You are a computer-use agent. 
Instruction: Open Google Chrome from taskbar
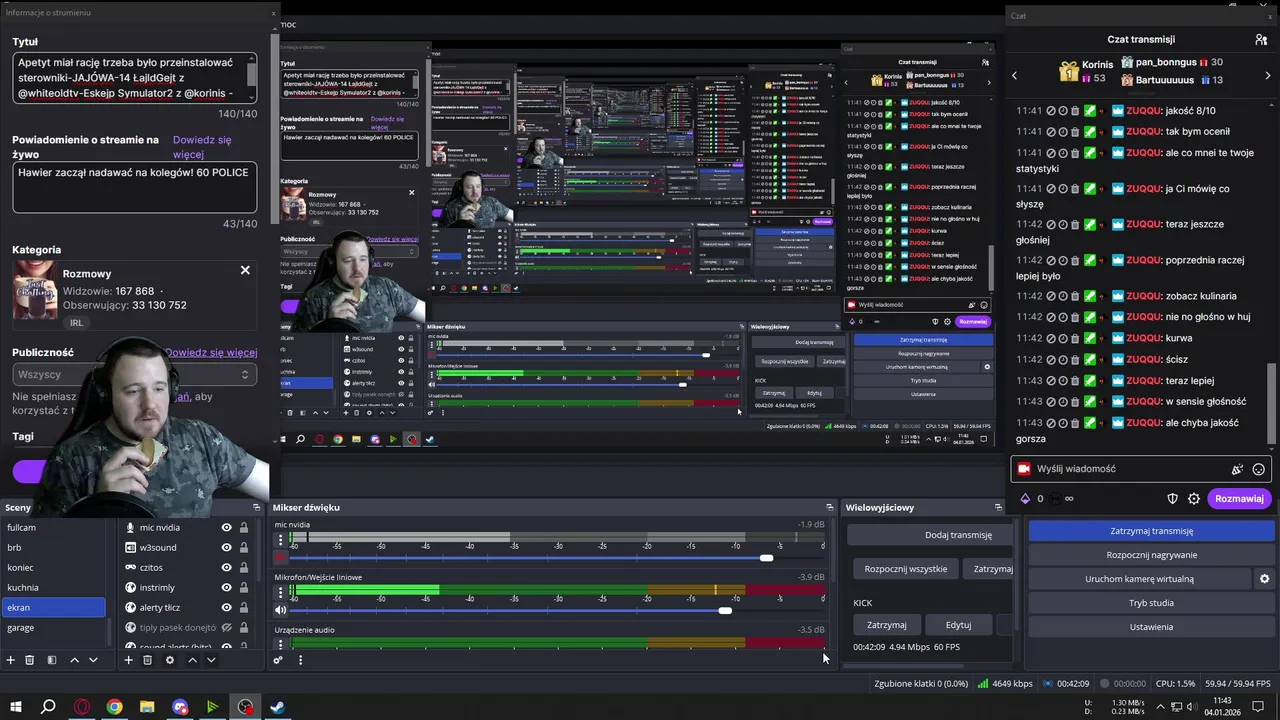coord(115,707)
